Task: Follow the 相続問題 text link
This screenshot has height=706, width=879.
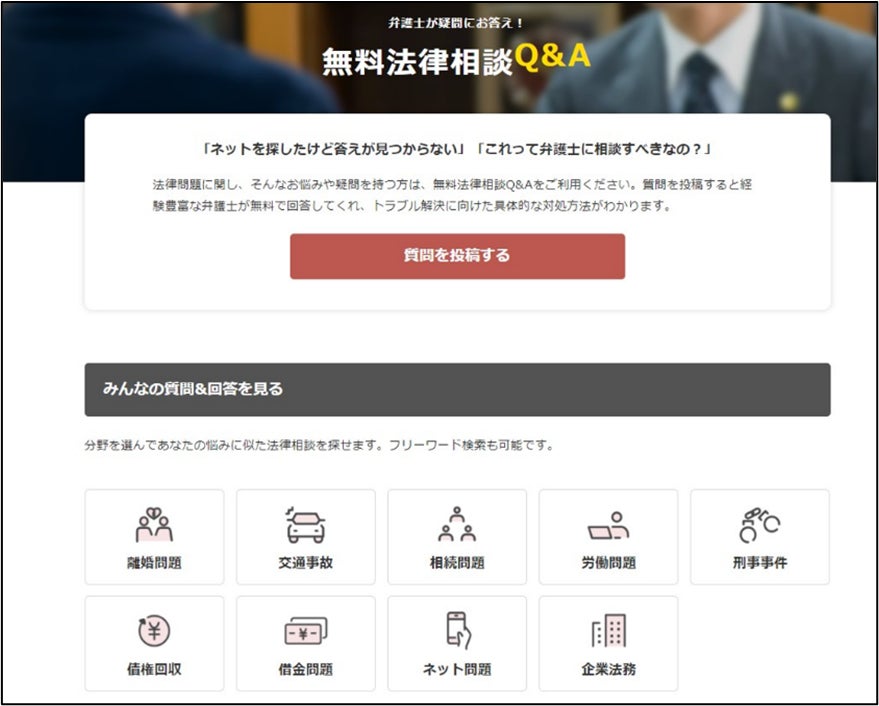Action: click(457, 563)
